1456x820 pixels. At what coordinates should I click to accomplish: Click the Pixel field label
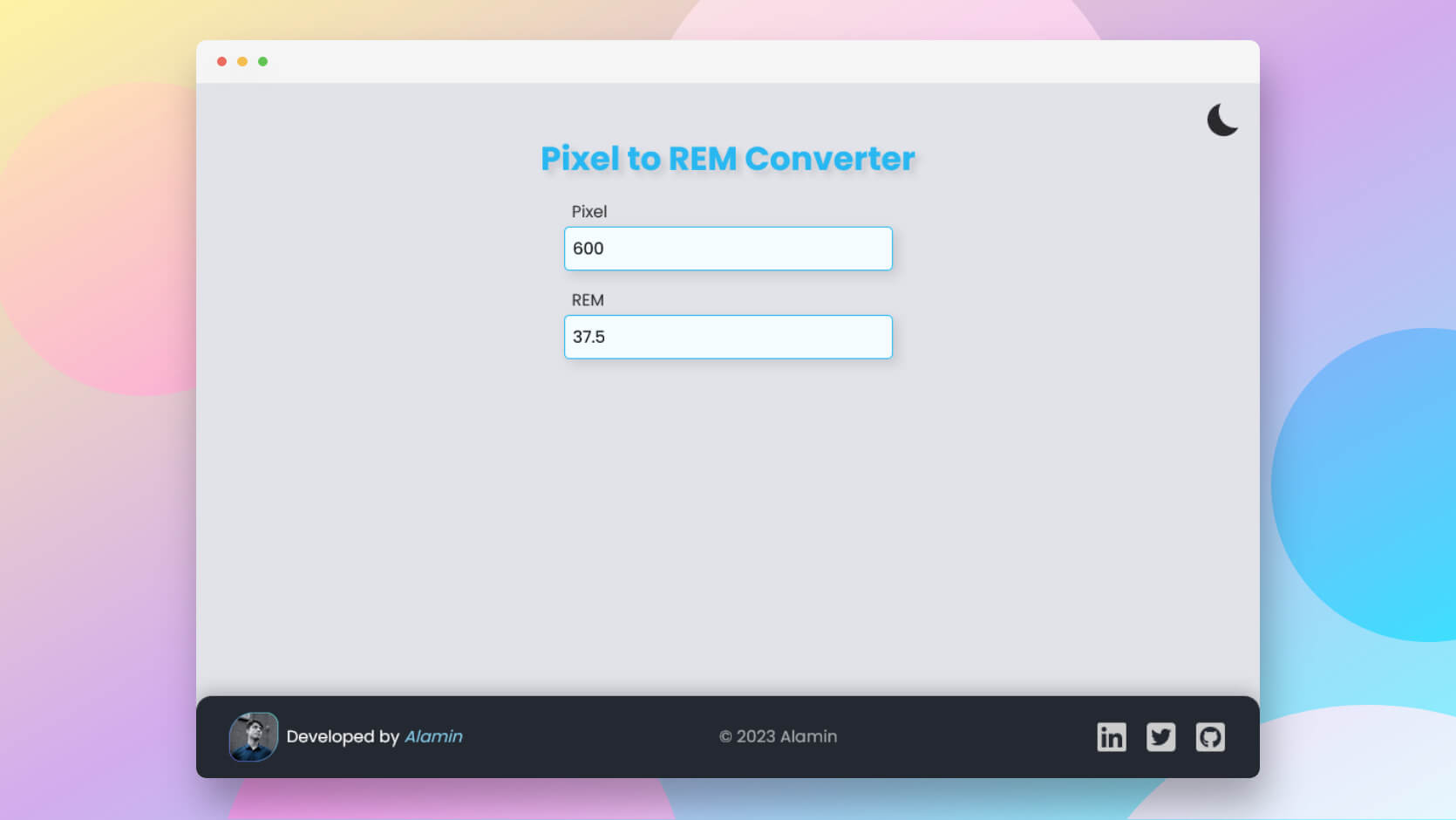(x=589, y=211)
